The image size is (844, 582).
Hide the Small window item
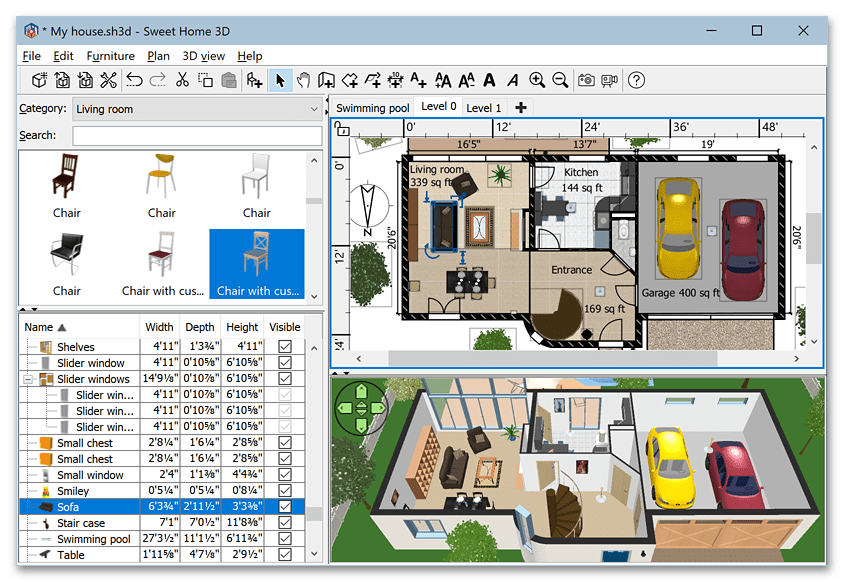coord(285,475)
